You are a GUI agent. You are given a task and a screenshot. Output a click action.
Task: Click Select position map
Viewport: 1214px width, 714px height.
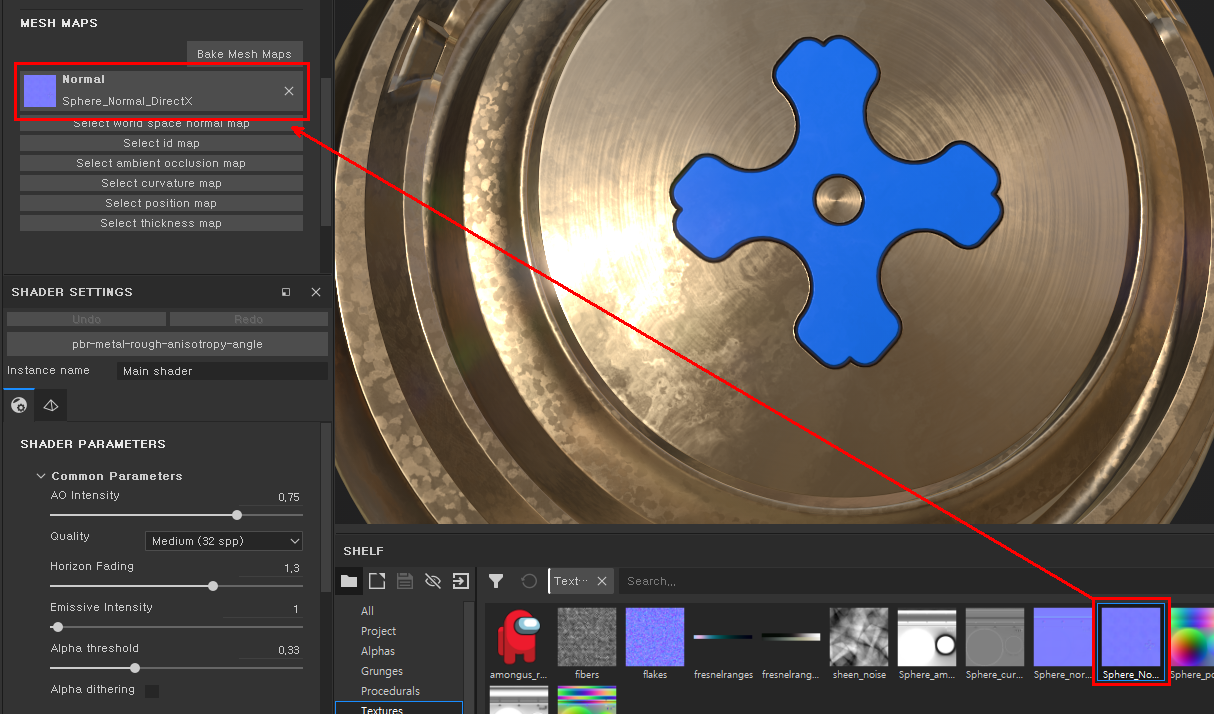pos(161,203)
